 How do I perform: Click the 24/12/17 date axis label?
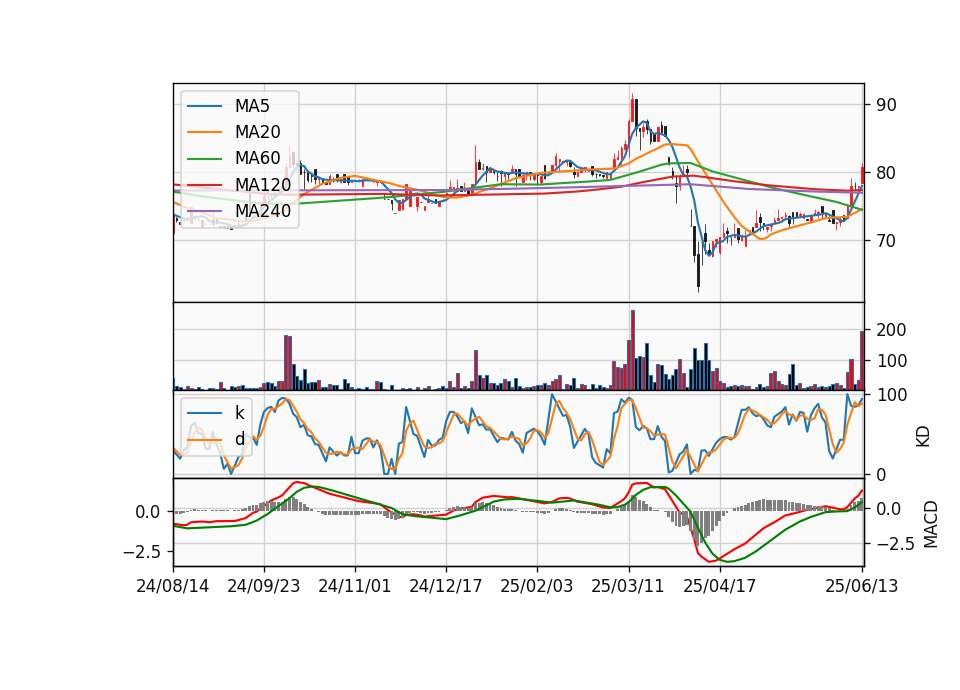pos(446,586)
